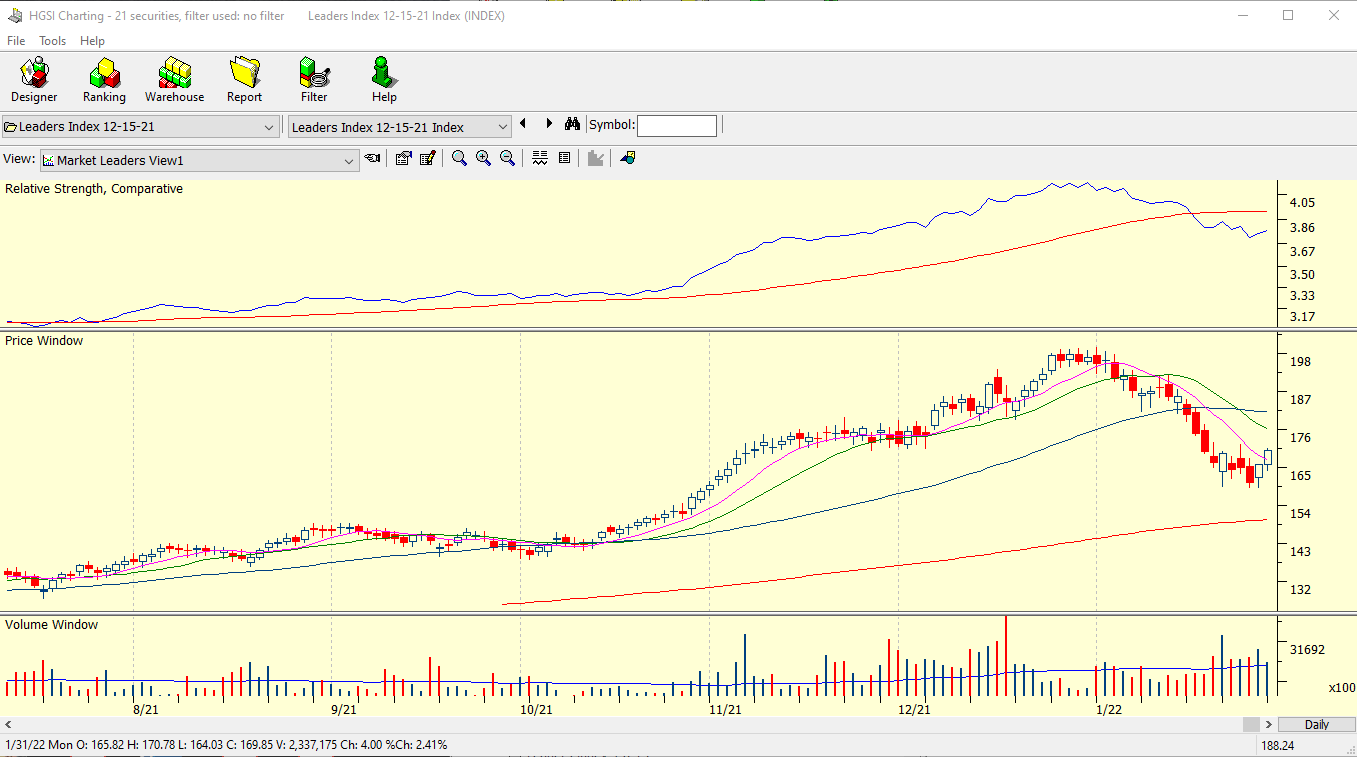Click the x100 volume multiplier label
Image resolution: width=1357 pixels, height=757 pixels.
click(1342, 687)
